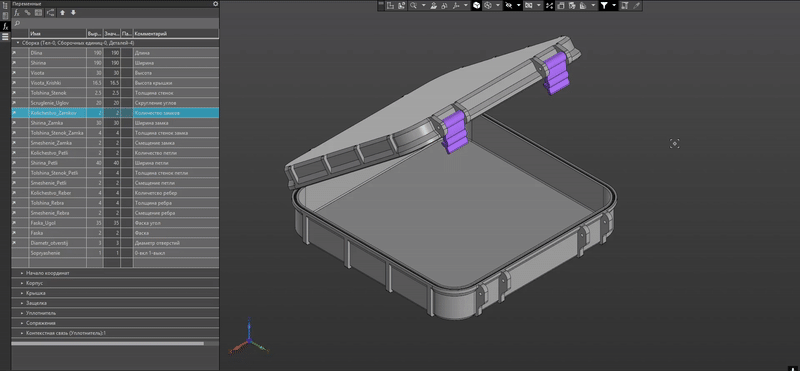The width and height of the screenshot is (800, 371).
Task: Click the horizontal scrollbar under the variables tree
Action: pos(107,343)
